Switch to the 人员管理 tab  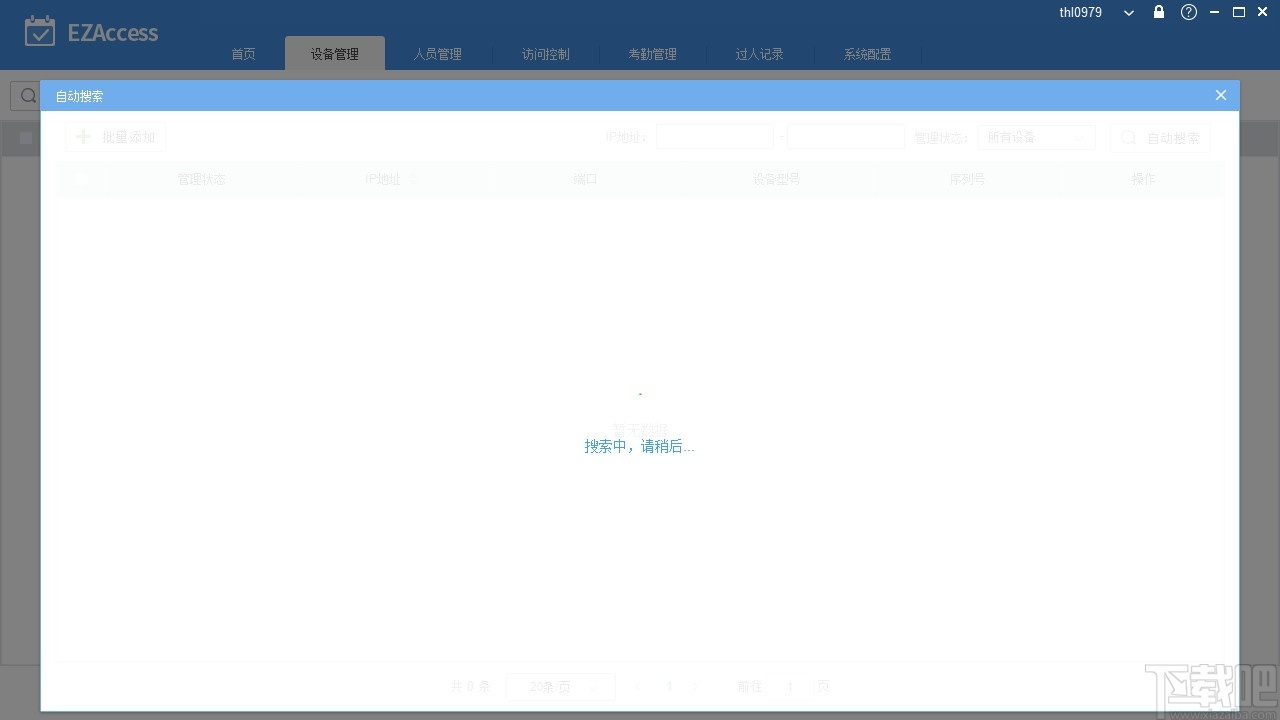click(438, 54)
